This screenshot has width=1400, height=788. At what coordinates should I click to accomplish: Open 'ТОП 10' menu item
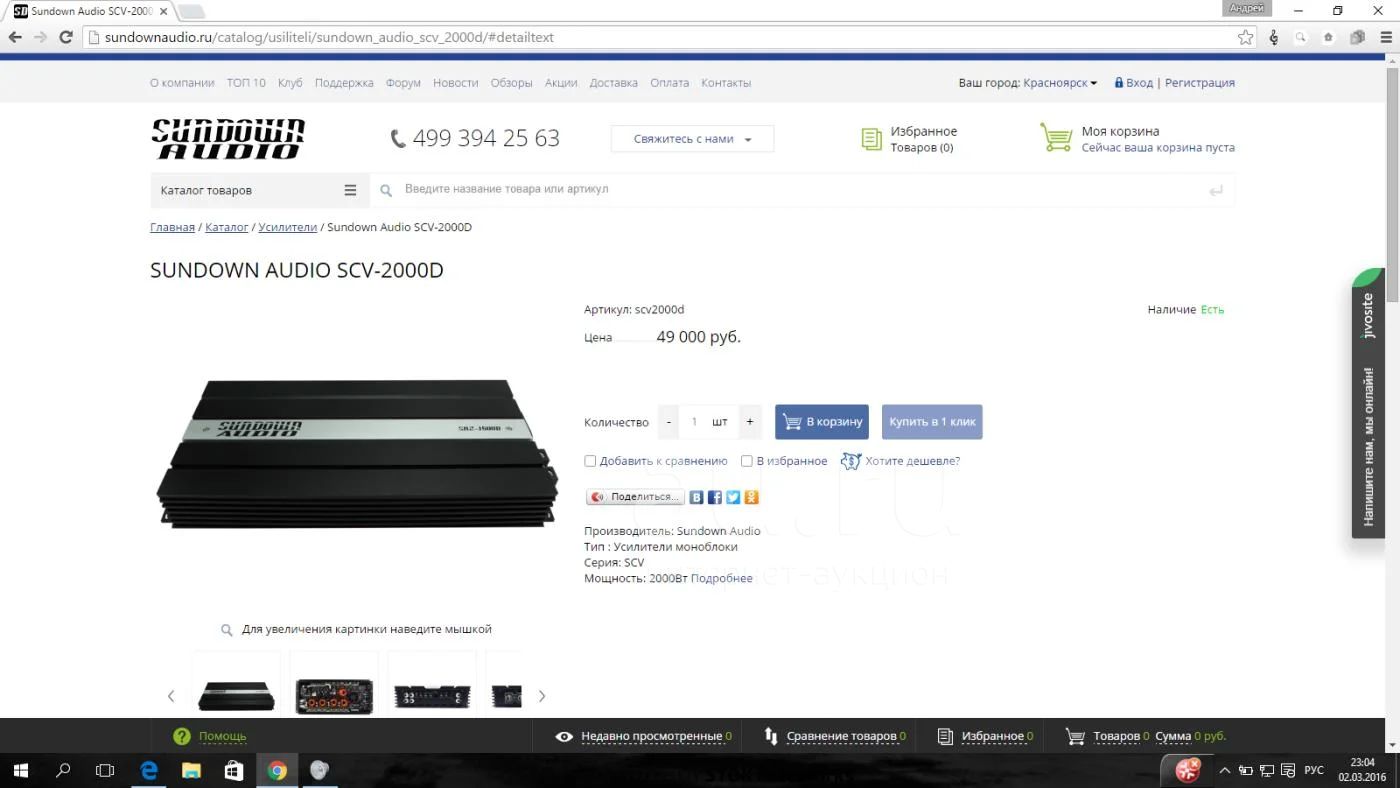click(x=246, y=83)
